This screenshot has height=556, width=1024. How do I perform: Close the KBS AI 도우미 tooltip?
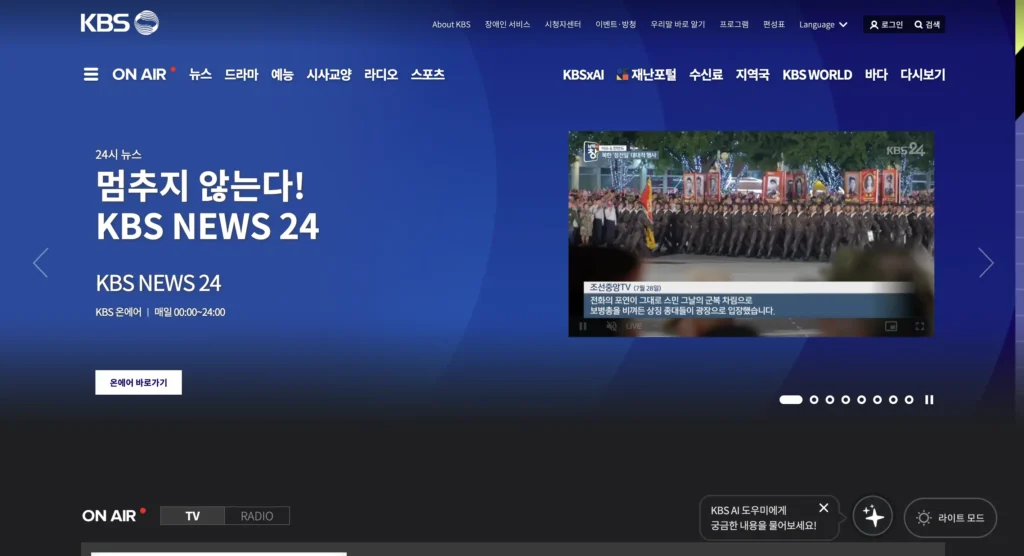(824, 508)
